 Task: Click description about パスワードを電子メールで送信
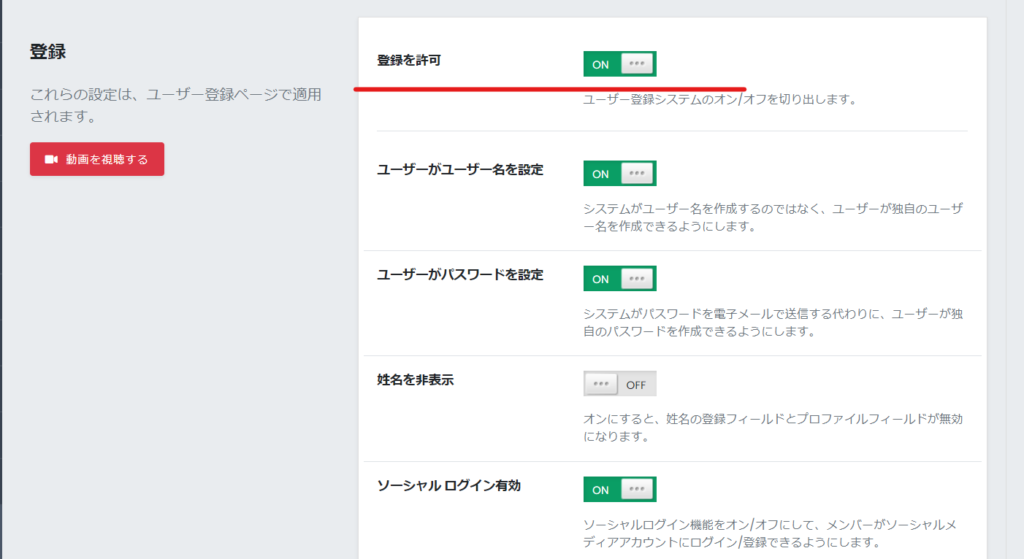(x=773, y=323)
